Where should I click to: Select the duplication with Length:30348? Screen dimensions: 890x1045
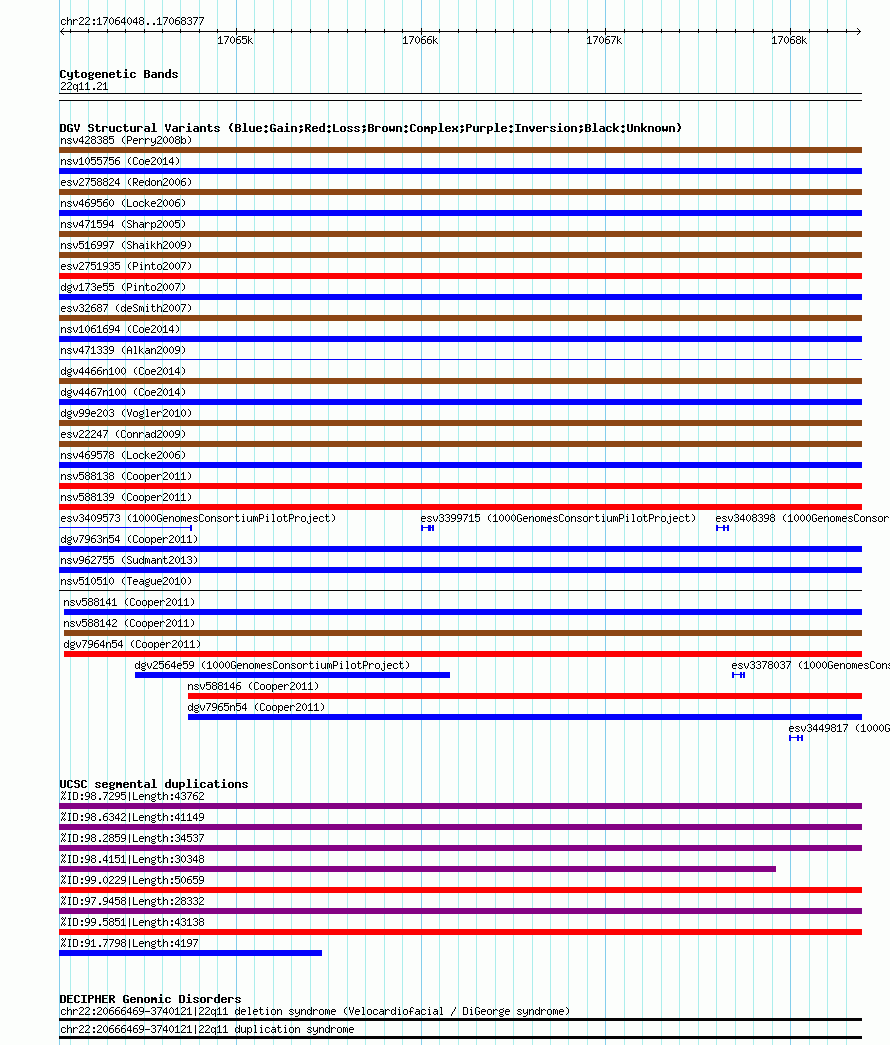point(417,869)
